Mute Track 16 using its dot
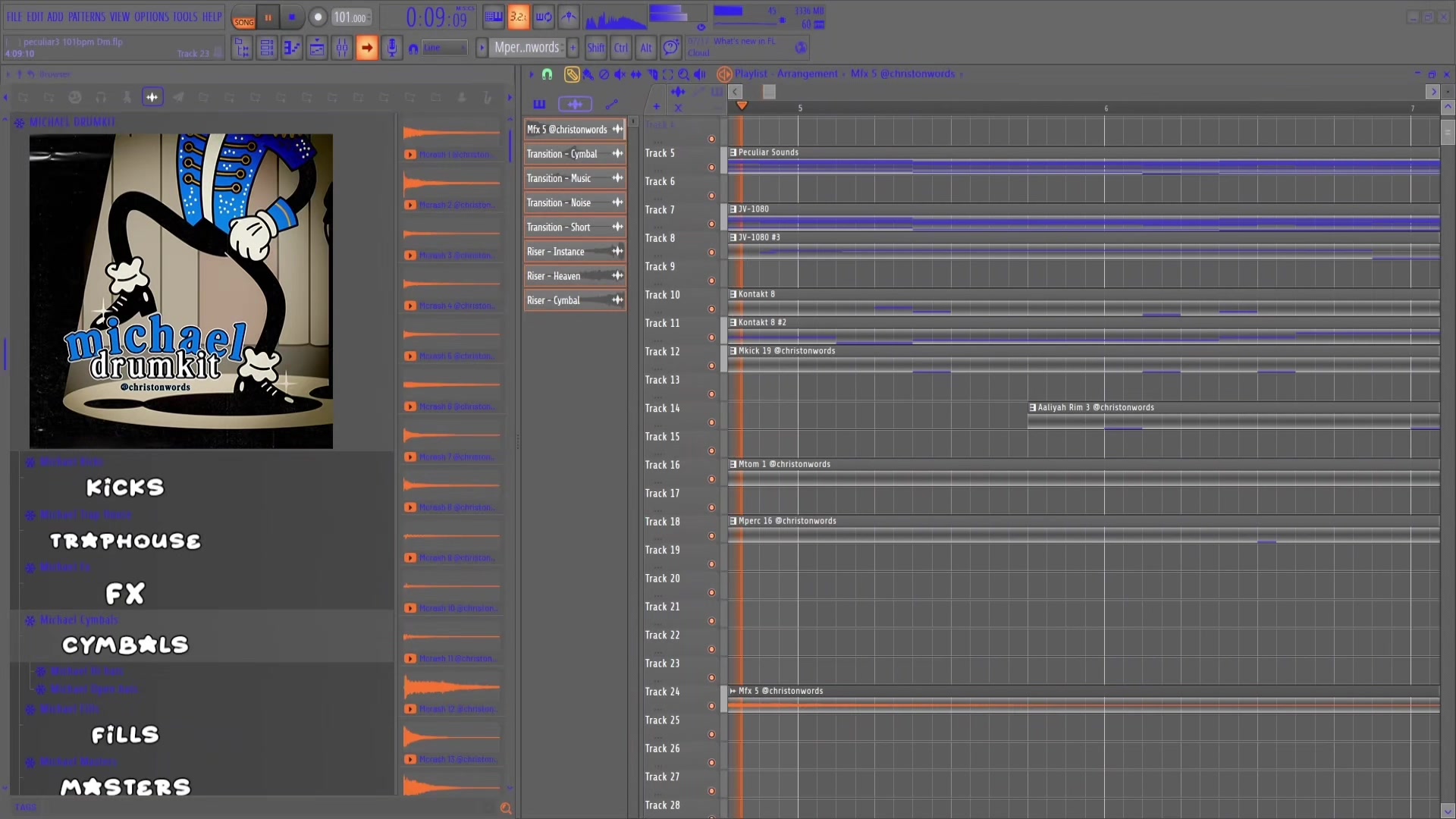1456x819 pixels. pos(711,479)
